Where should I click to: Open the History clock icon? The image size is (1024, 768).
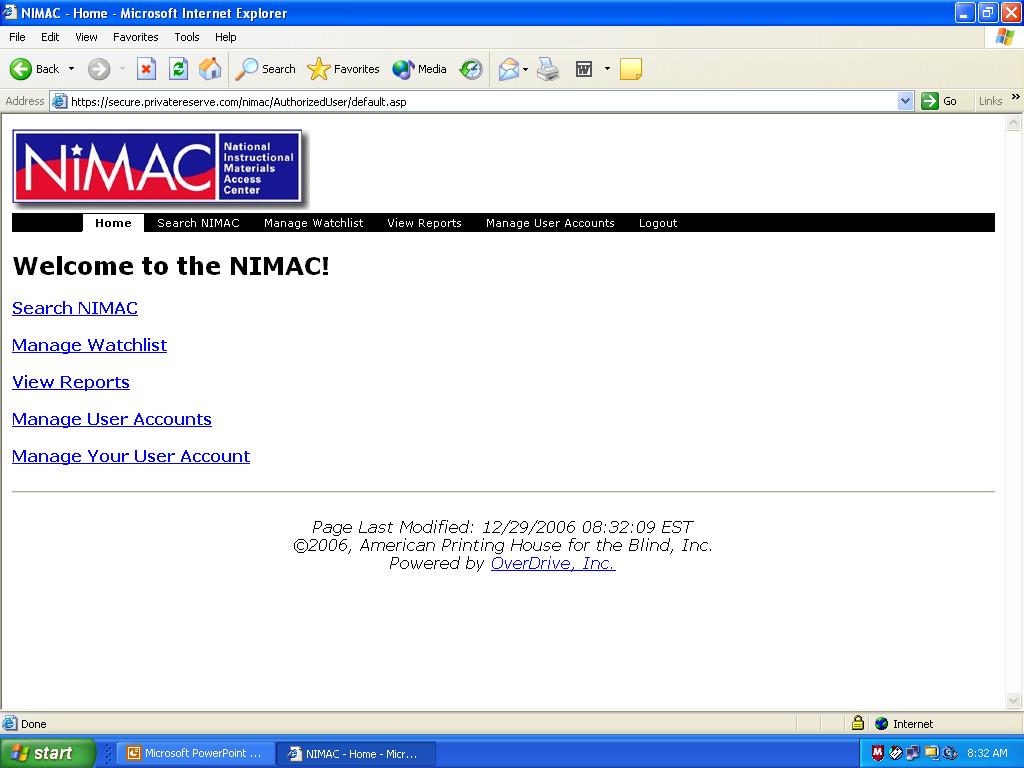pyautogui.click(x=471, y=69)
